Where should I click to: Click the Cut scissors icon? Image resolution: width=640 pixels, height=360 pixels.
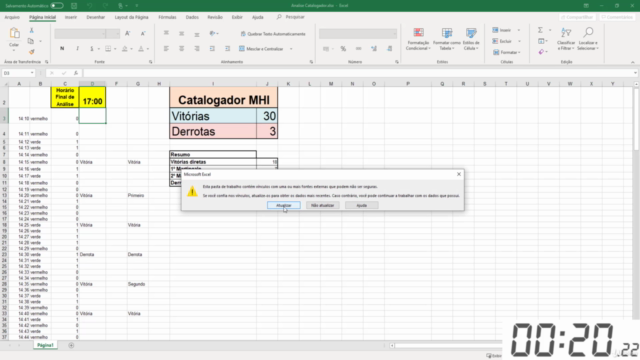point(31,31)
